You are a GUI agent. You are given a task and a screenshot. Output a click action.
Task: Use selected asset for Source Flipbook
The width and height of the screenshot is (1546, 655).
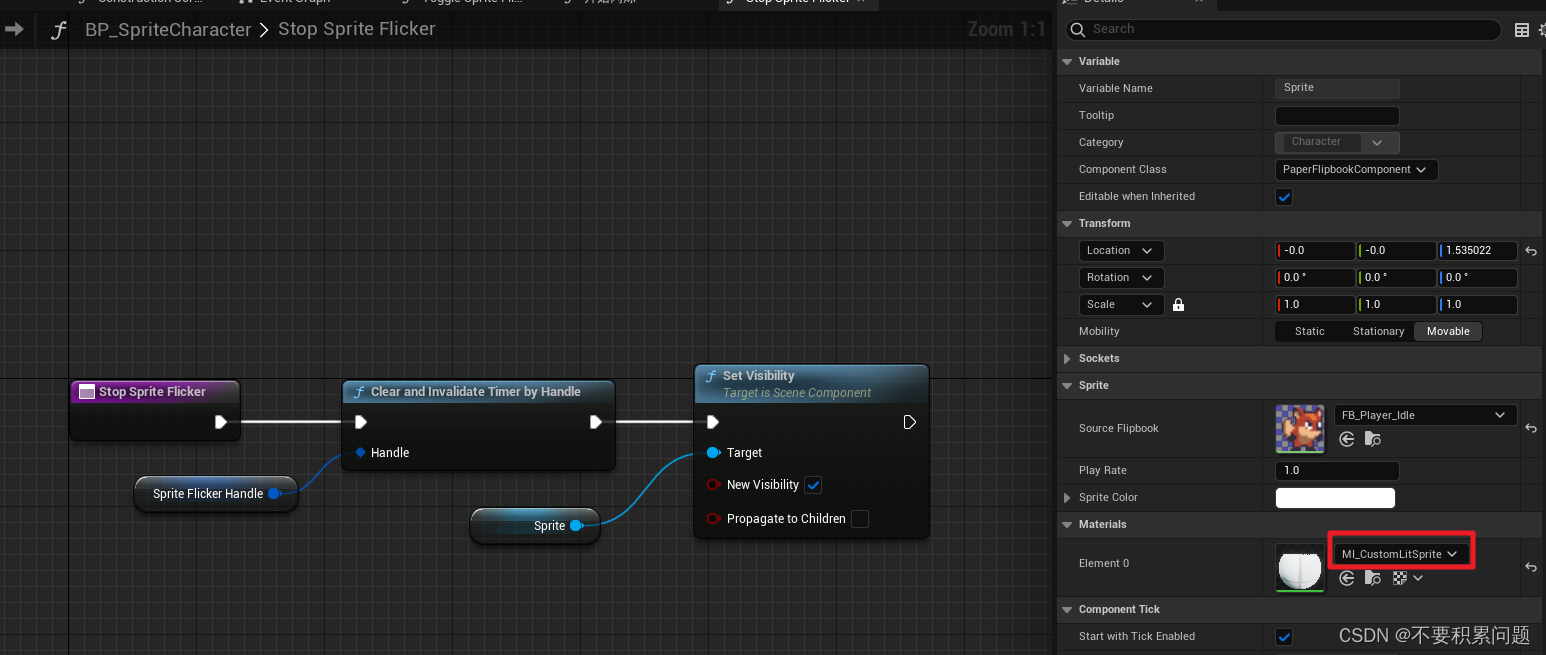(x=1346, y=439)
